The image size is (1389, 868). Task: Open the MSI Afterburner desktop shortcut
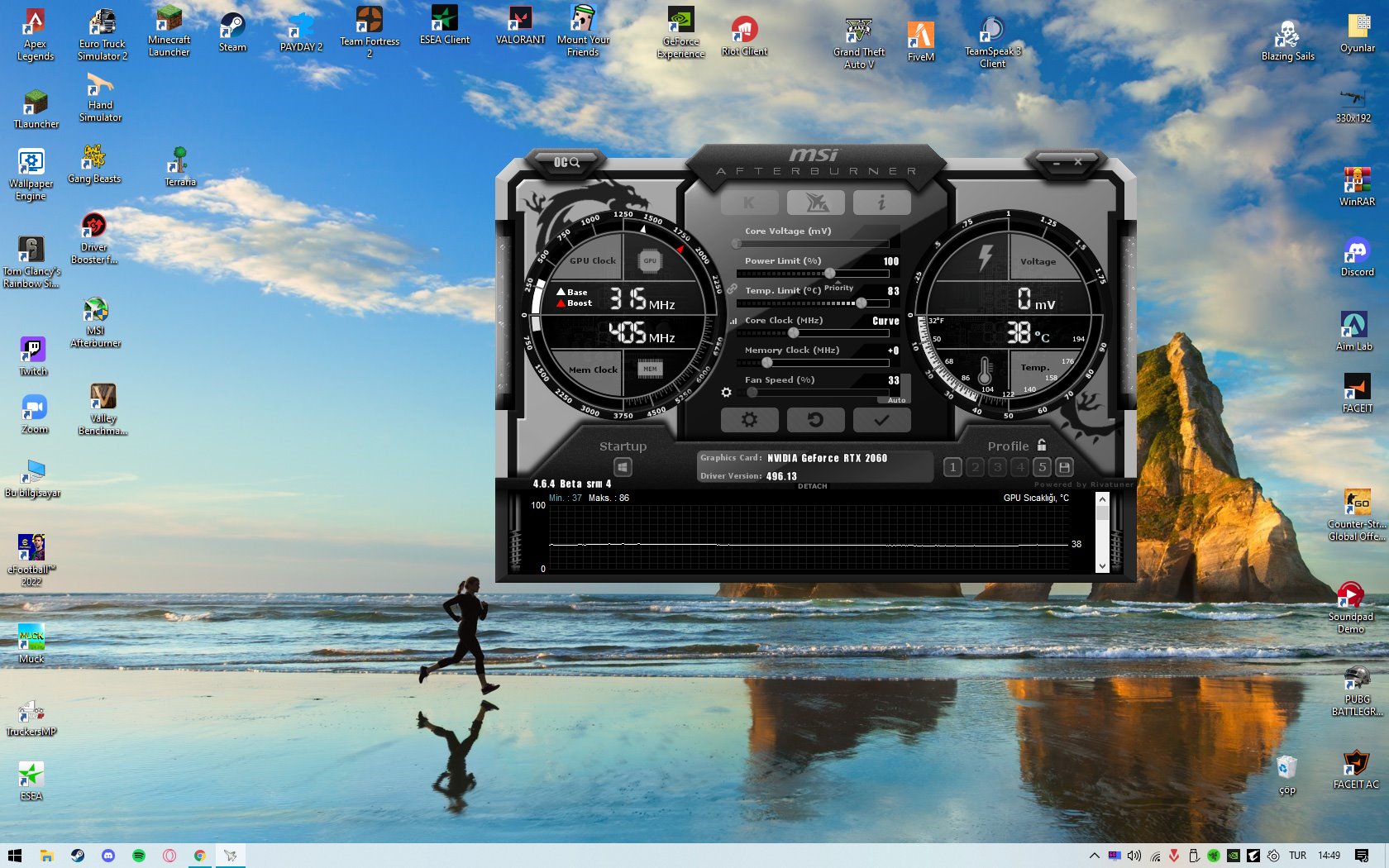coord(96,322)
